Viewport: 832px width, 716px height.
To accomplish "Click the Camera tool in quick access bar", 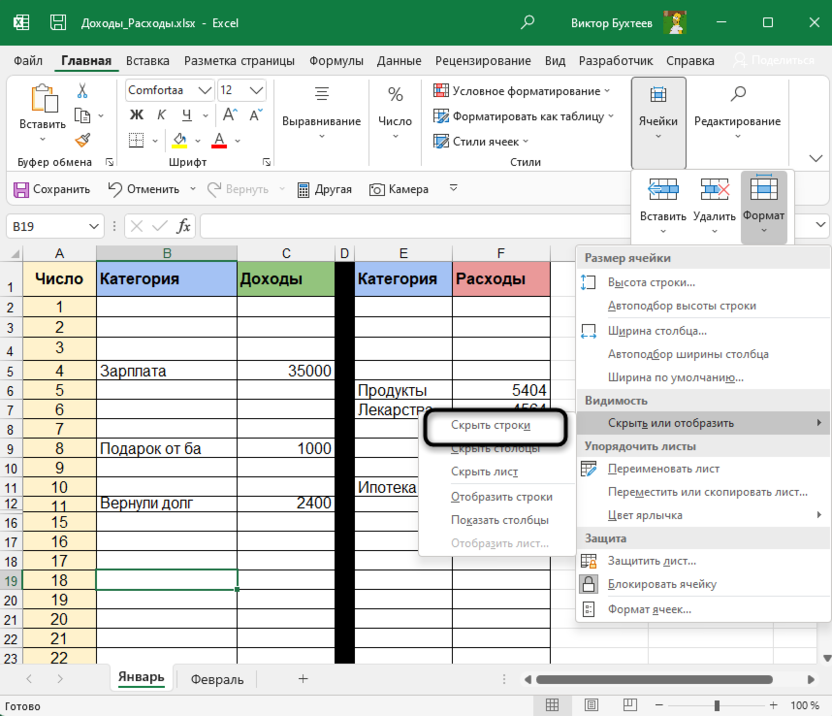I will 399,189.
